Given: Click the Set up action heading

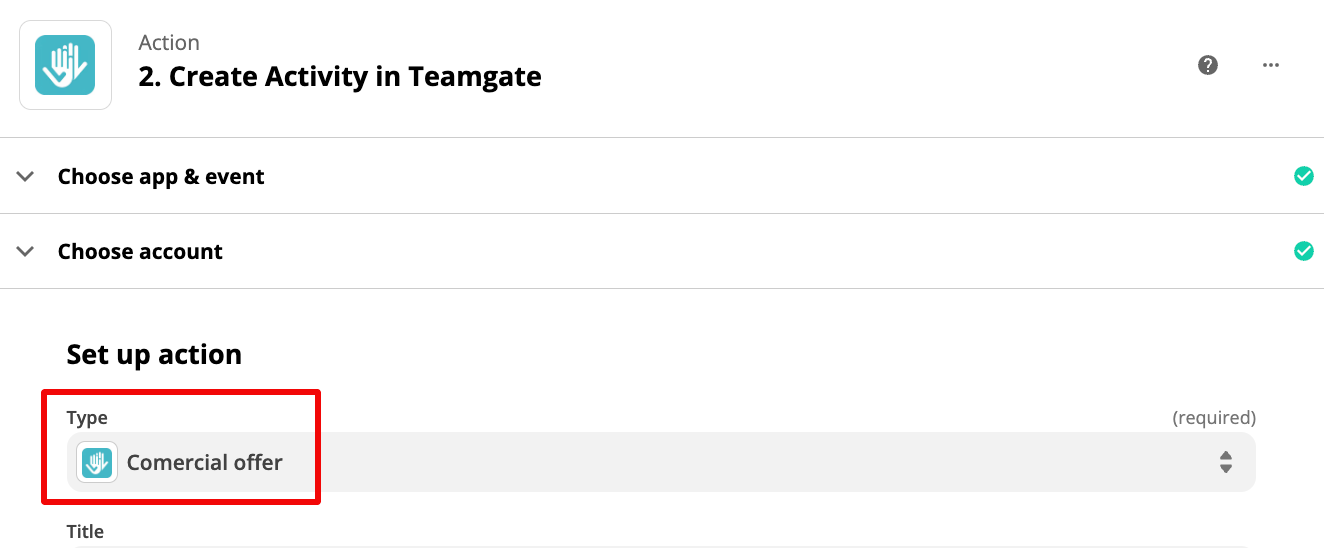Looking at the screenshot, I should click(x=154, y=355).
